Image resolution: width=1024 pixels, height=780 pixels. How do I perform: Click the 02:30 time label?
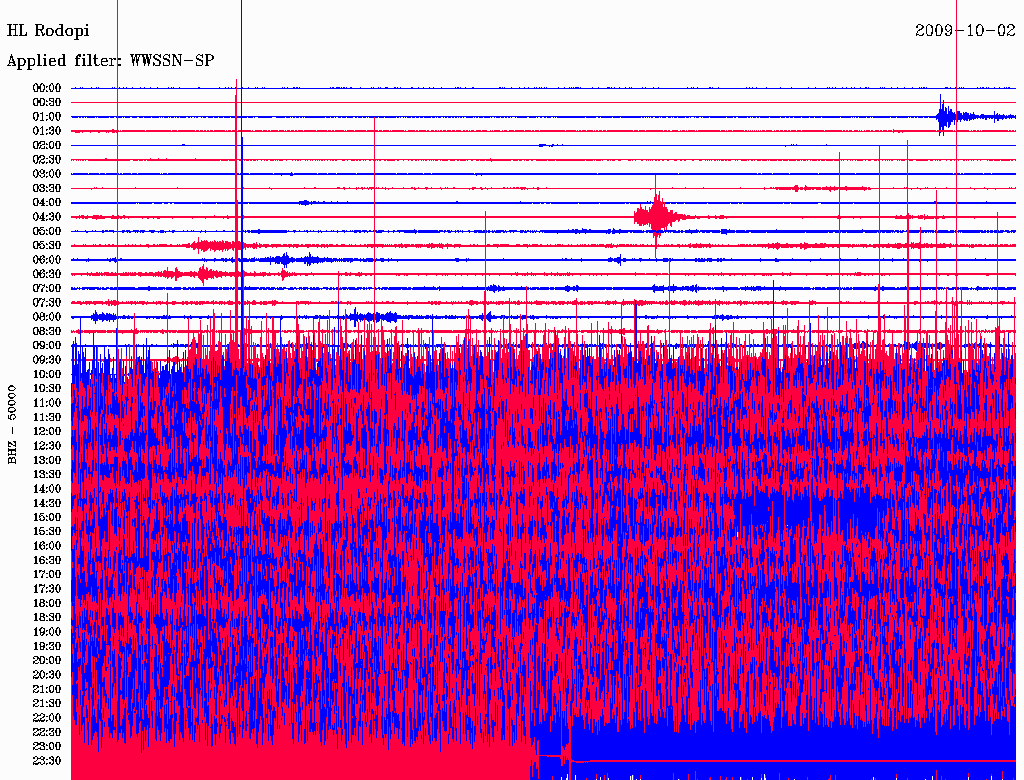pyautogui.click(x=47, y=160)
